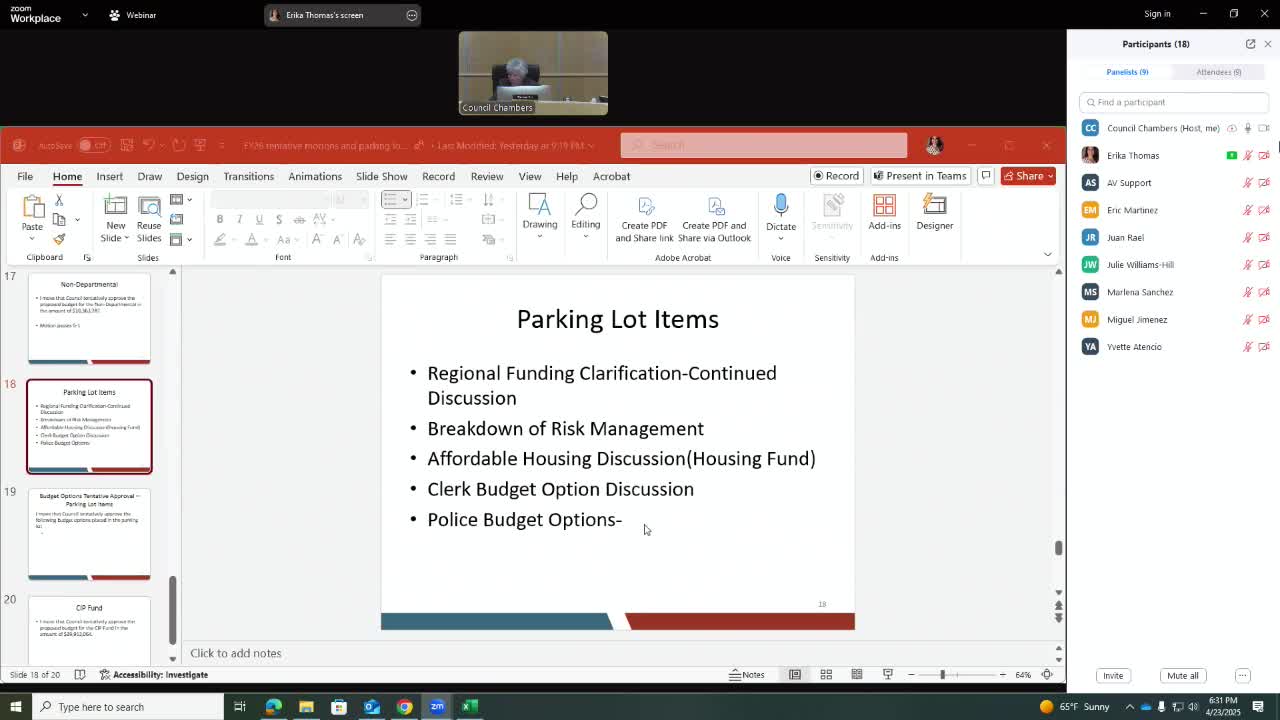Select slide 19 thumbnail Budget Options
This screenshot has height=720, width=1280.
coord(89,534)
